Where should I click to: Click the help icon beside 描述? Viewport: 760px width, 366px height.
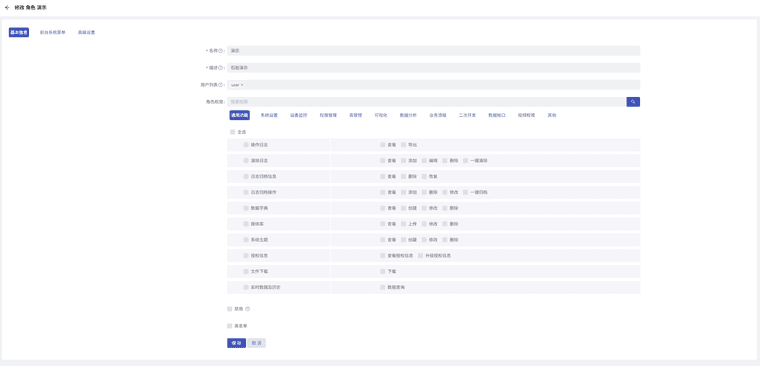coord(221,68)
